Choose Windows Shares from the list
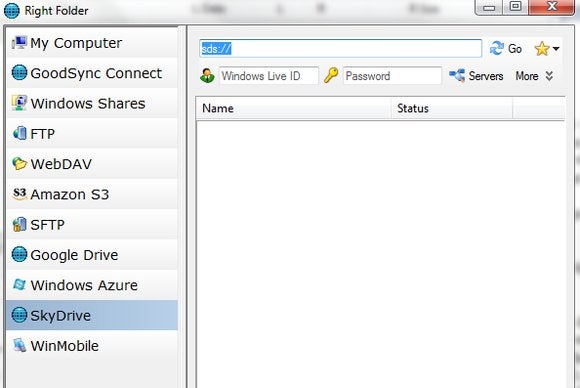 click(92, 103)
